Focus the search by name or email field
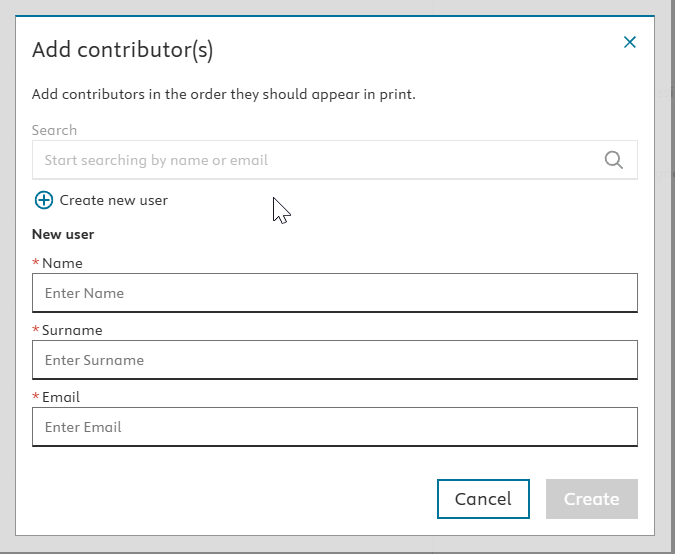Viewport: 675px width, 554px height. 334,160
